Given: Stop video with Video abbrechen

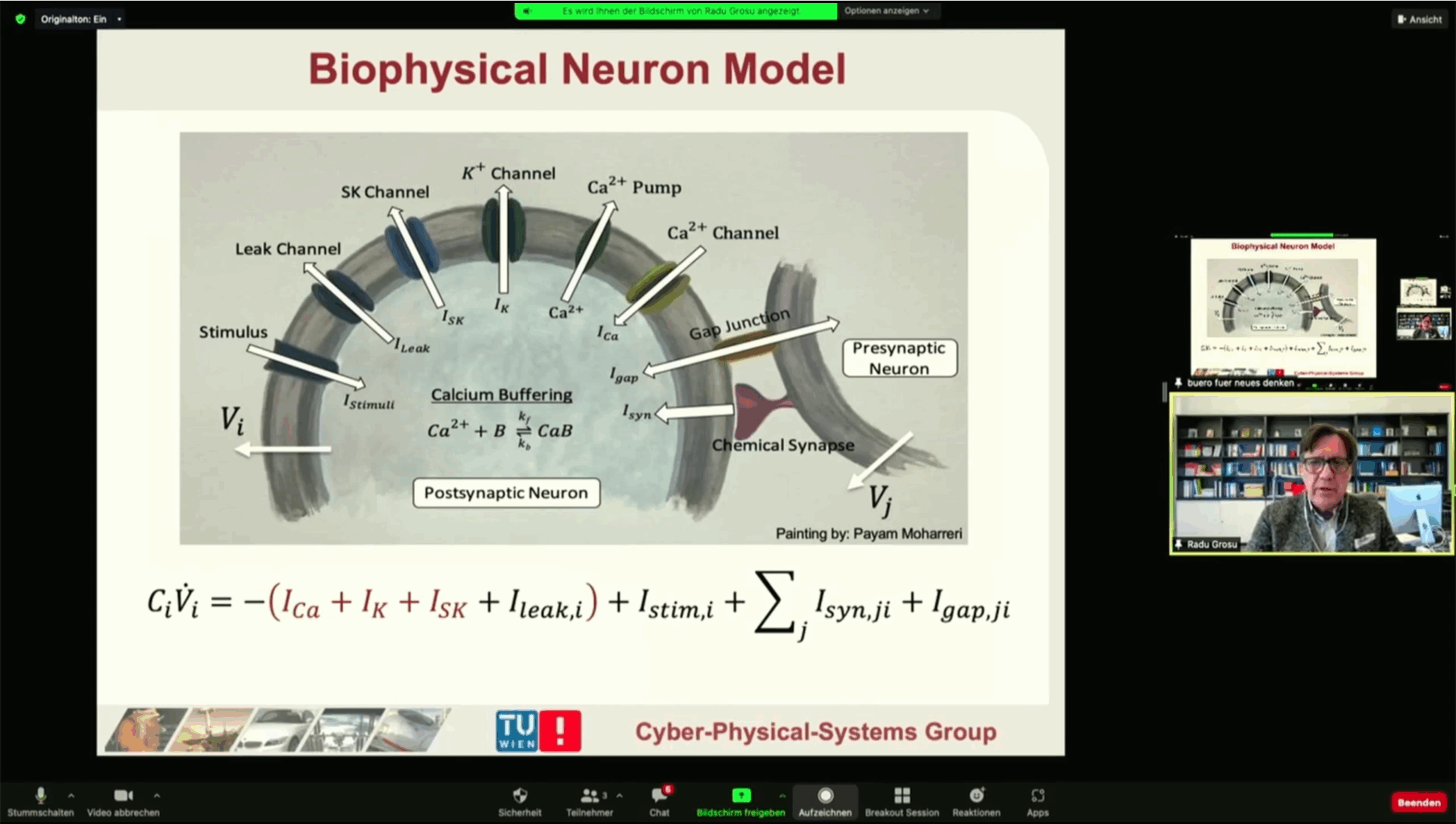Looking at the screenshot, I should [123, 796].
